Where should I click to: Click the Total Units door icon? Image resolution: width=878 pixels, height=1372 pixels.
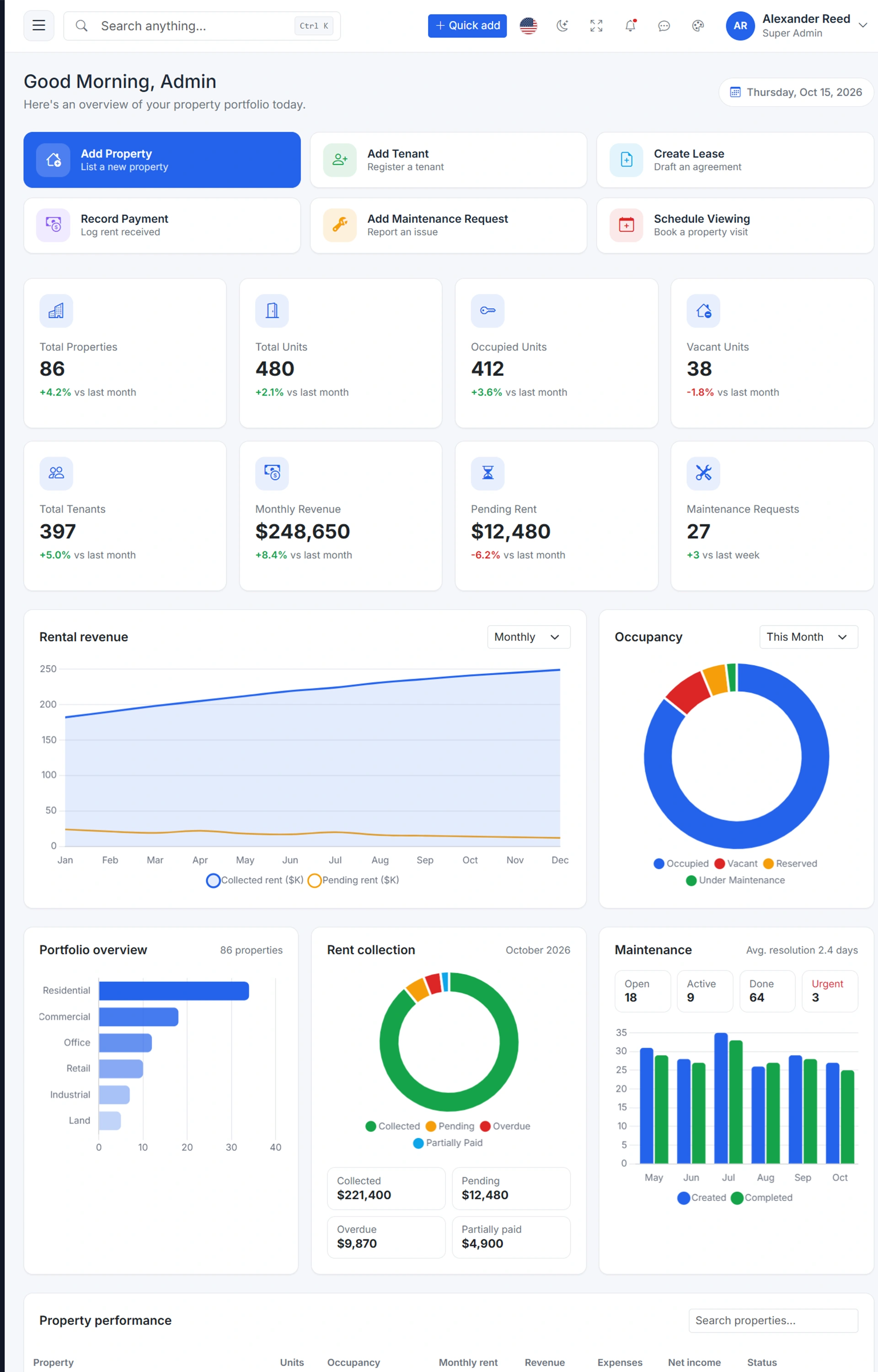pos(272,311)
